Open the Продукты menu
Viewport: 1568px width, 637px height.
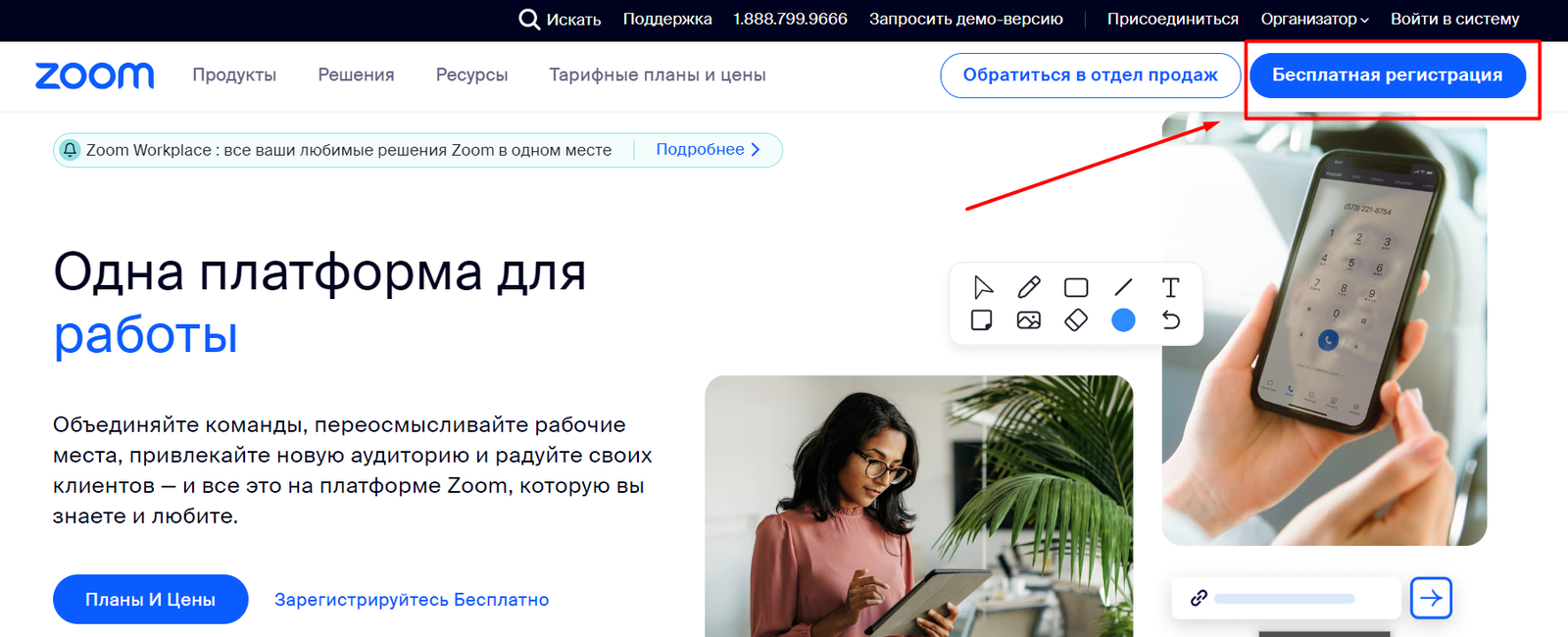[x=234, y=75]
